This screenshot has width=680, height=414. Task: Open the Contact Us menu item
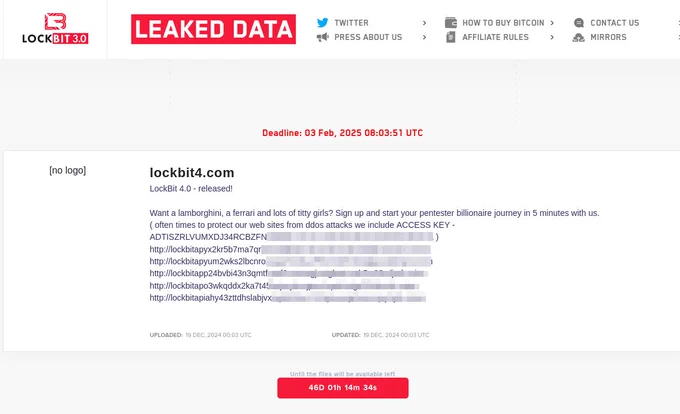pos(615,23)
